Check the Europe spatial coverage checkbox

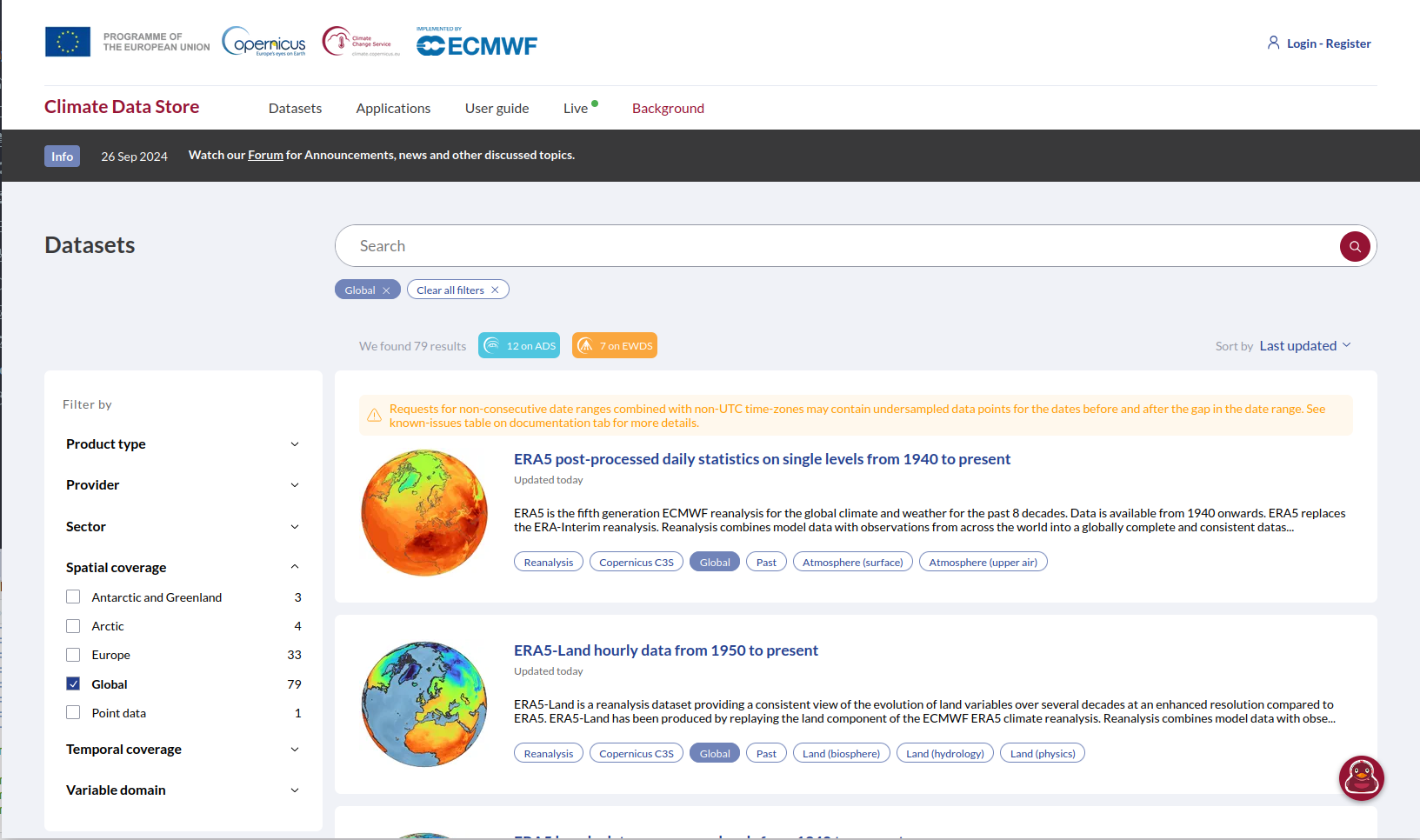point(73,655)
